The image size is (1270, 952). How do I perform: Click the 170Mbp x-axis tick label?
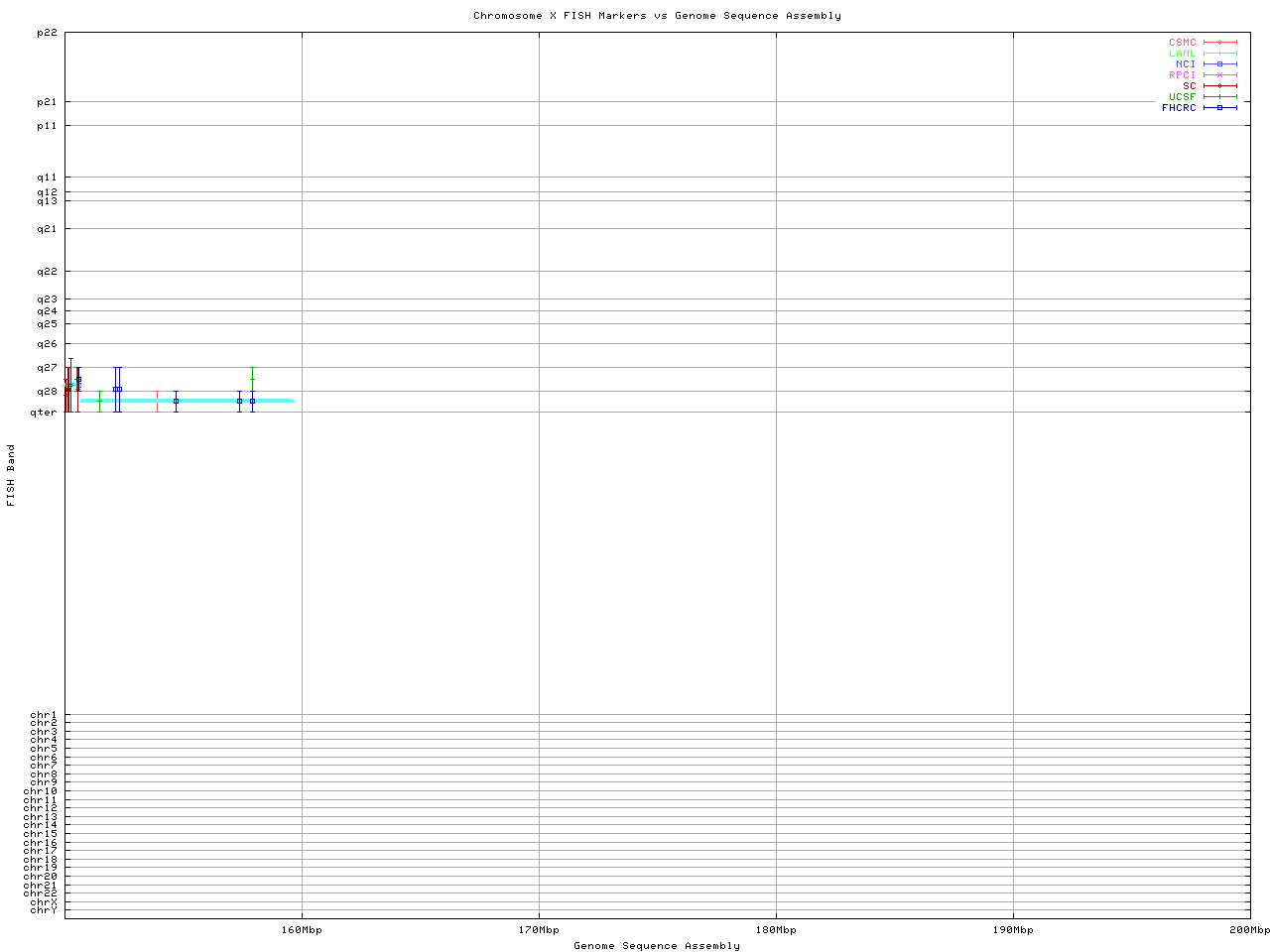(539, 930)
